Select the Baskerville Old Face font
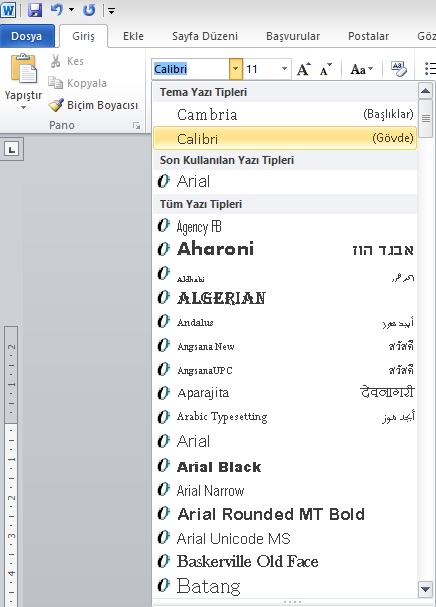The image size is (436, 607). [285, 561]
